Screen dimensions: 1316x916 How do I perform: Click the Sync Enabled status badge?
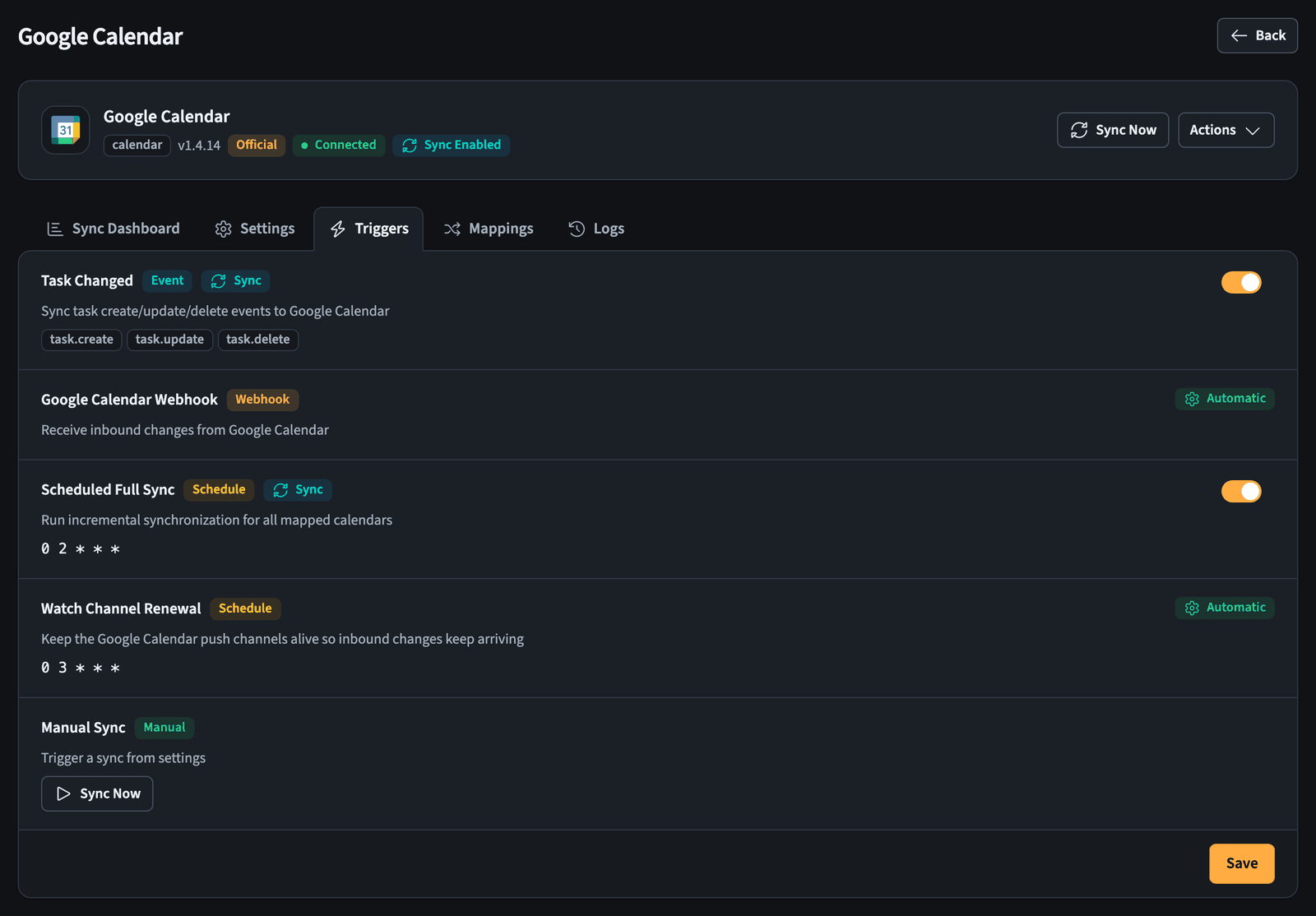451,145
